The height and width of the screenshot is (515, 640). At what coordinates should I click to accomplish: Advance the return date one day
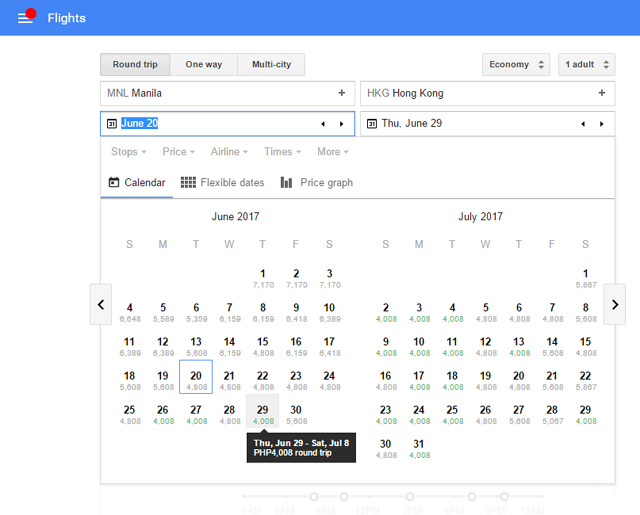coord(602,124)
